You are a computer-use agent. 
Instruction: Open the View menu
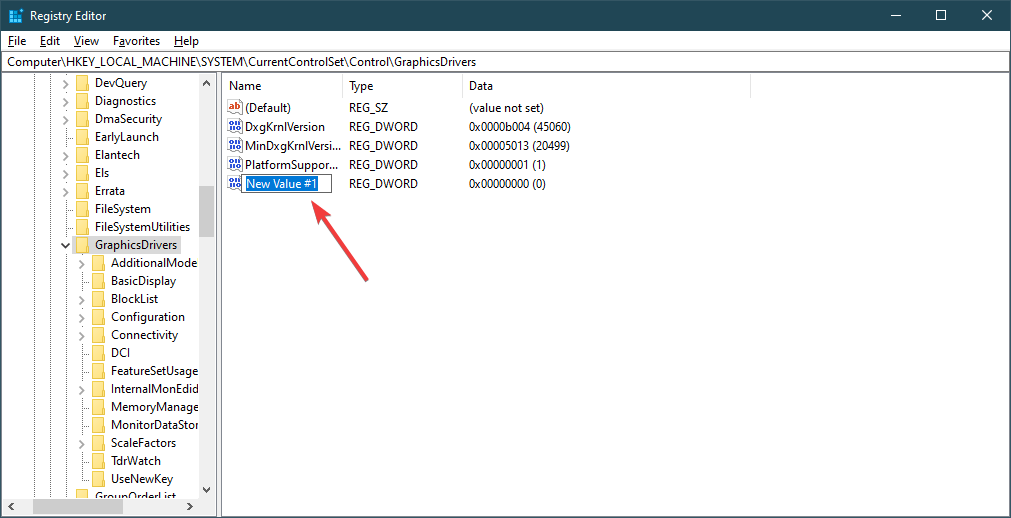(86, 41)
